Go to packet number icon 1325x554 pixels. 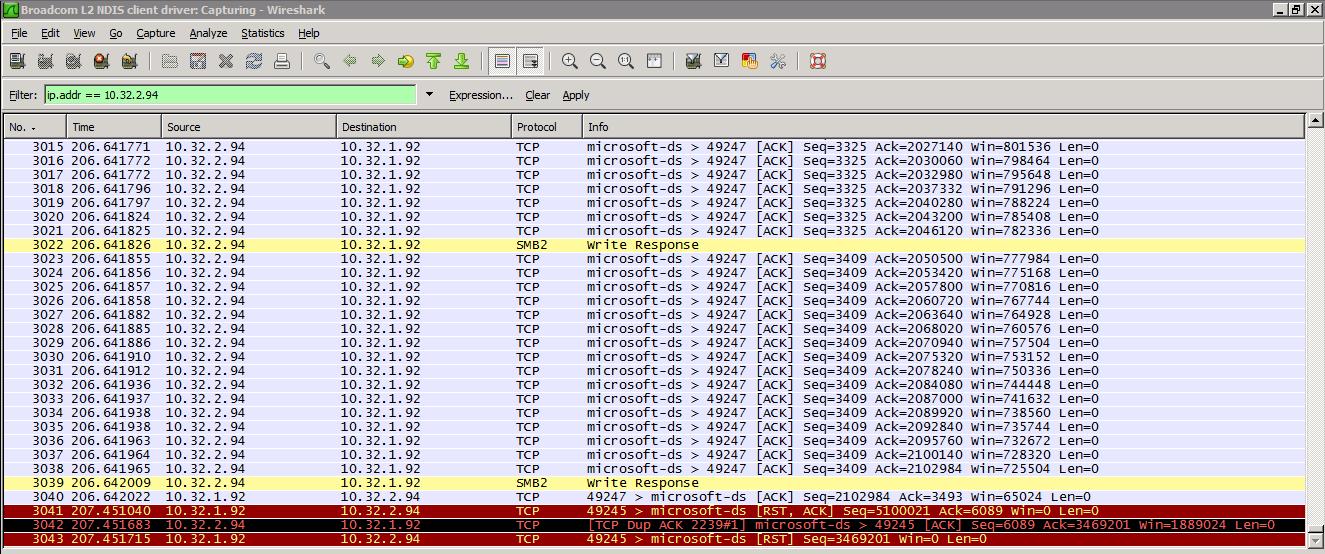click(x=405, y=61)
